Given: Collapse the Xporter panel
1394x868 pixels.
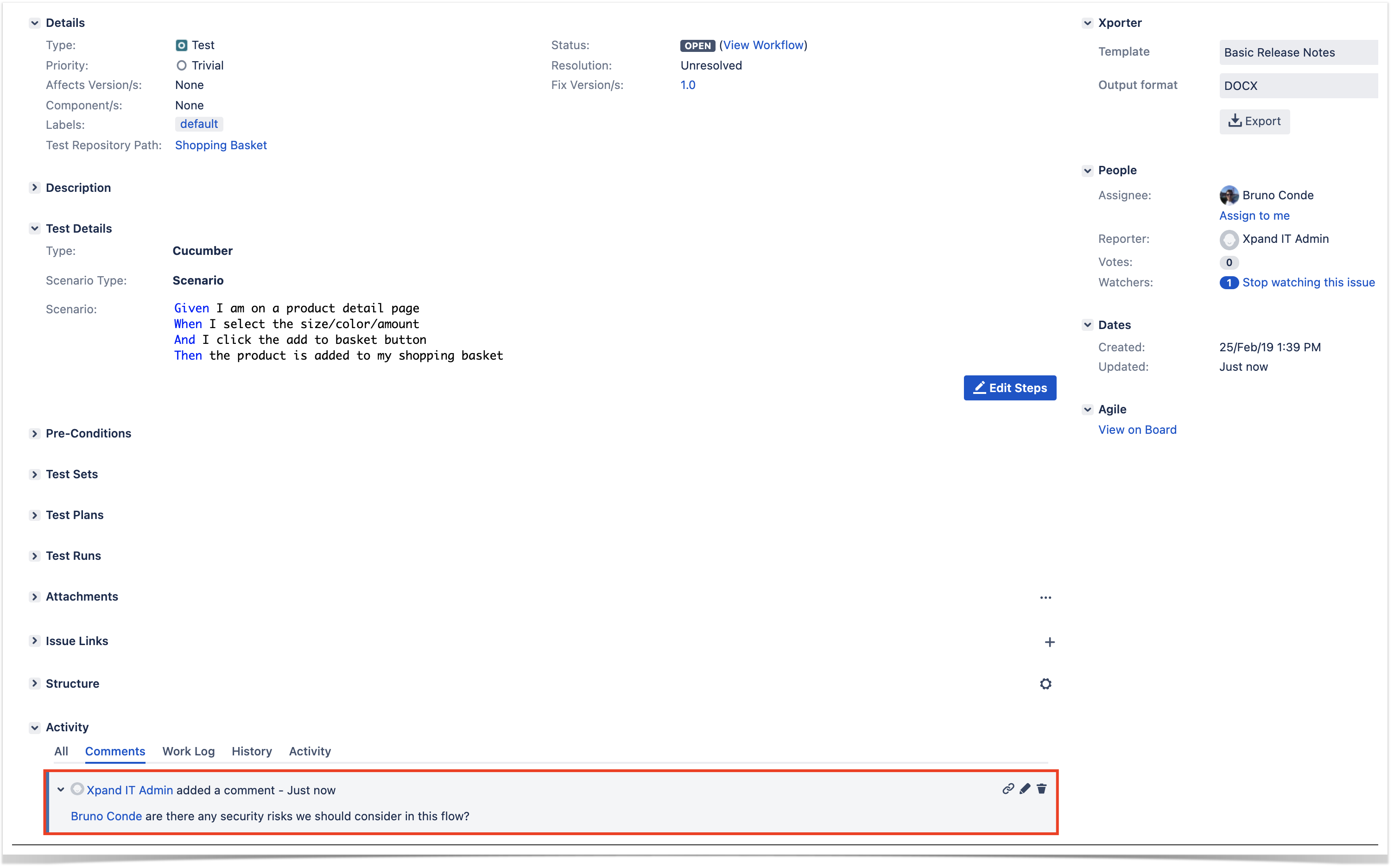Looking at the screenshot, I should tap(1087, 23).
